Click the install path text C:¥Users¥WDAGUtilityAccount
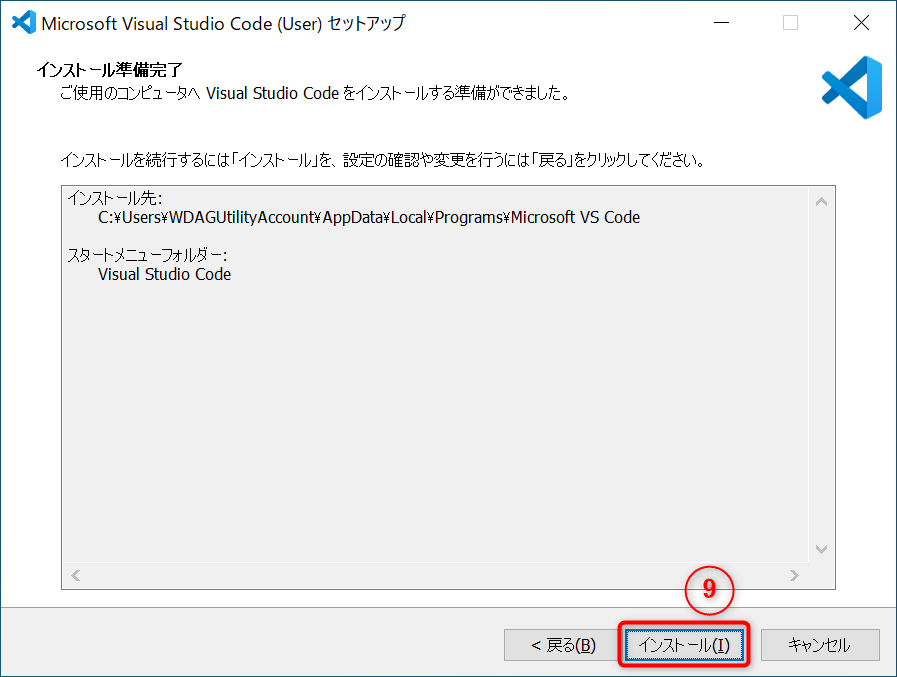897x677 pixels. tap(369, 217)
